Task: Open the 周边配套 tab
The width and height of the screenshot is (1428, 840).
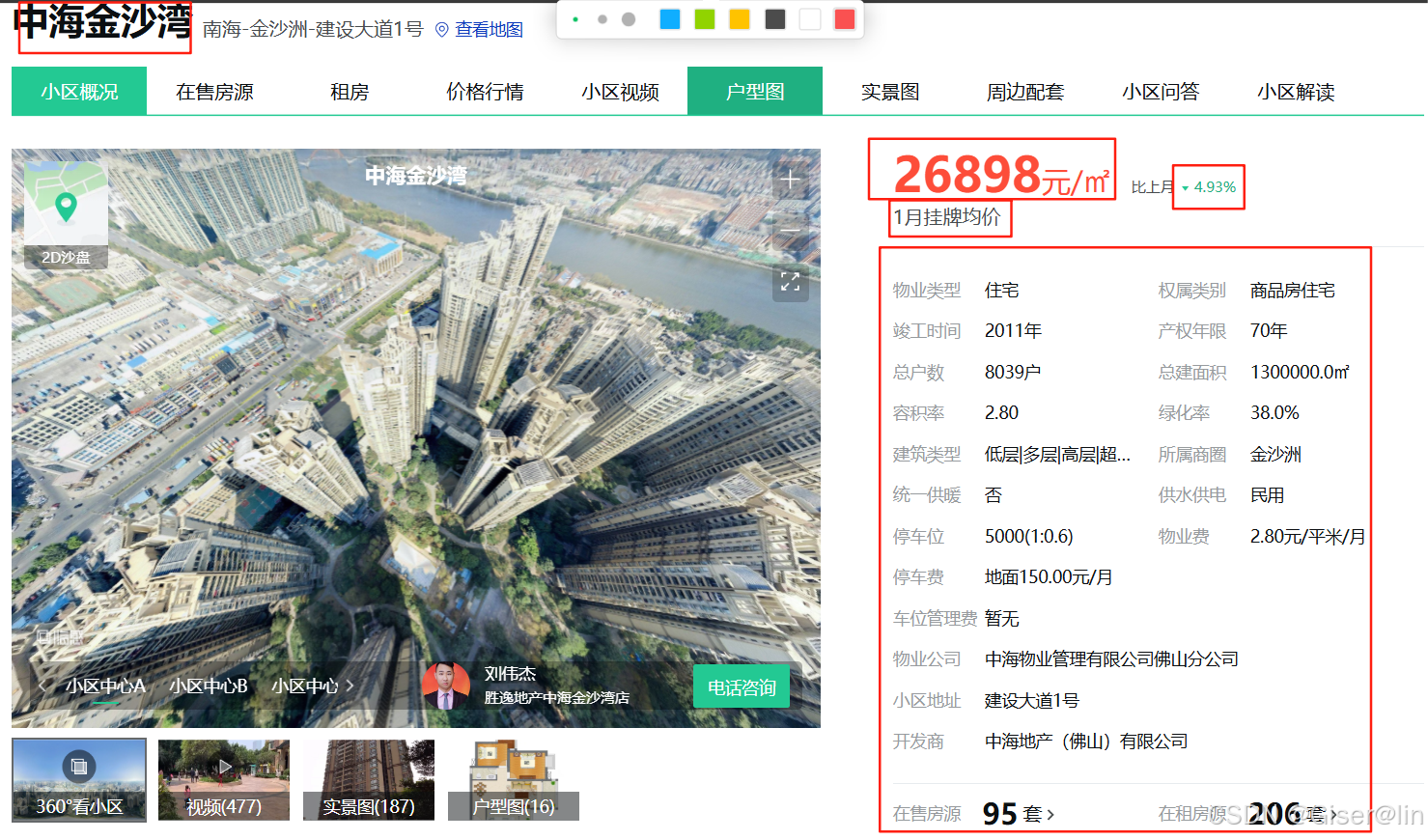Action: pyautogui.click(x=1025, y=92)
